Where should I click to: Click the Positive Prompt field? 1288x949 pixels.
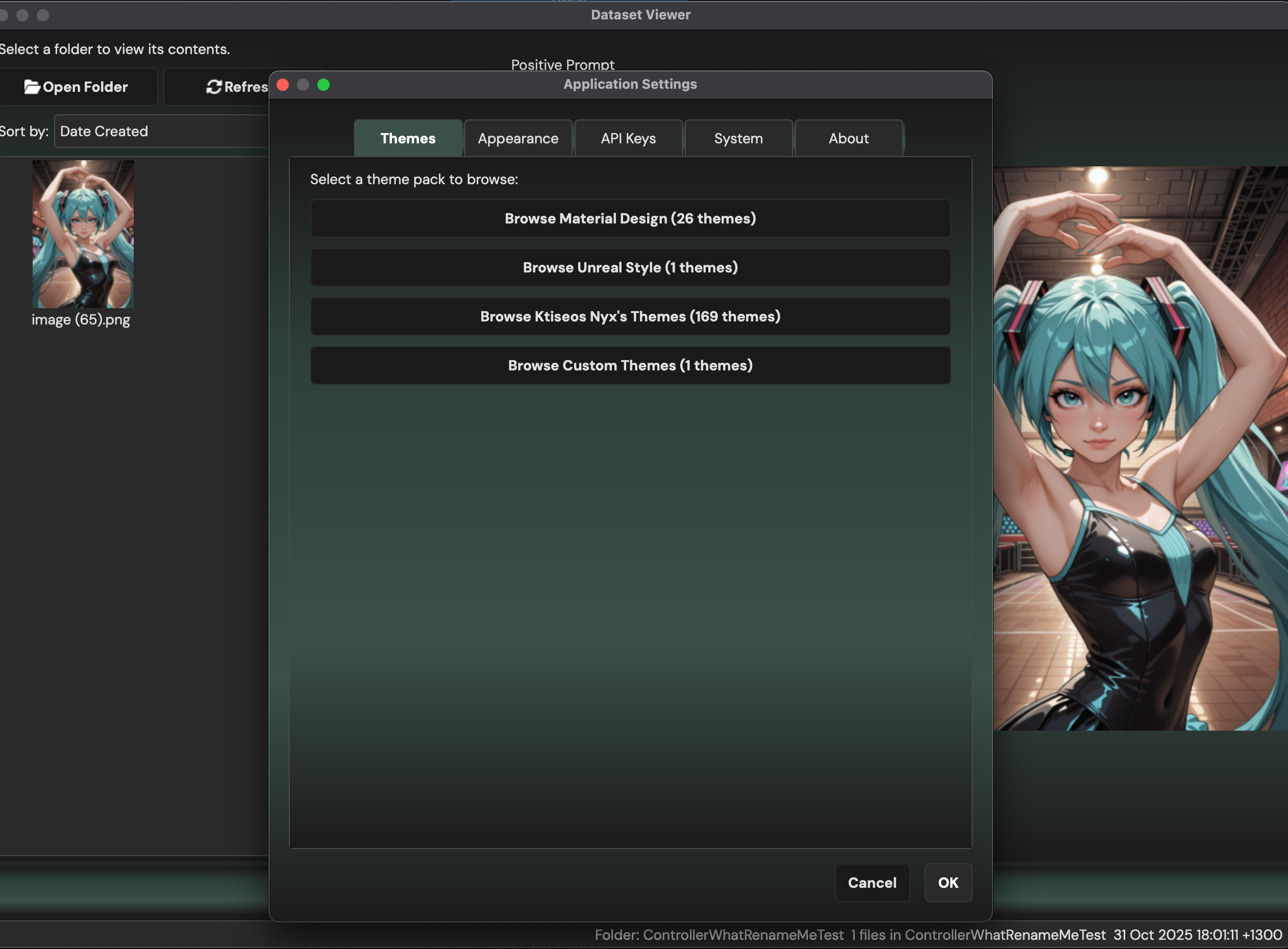[x=561, y=65]
